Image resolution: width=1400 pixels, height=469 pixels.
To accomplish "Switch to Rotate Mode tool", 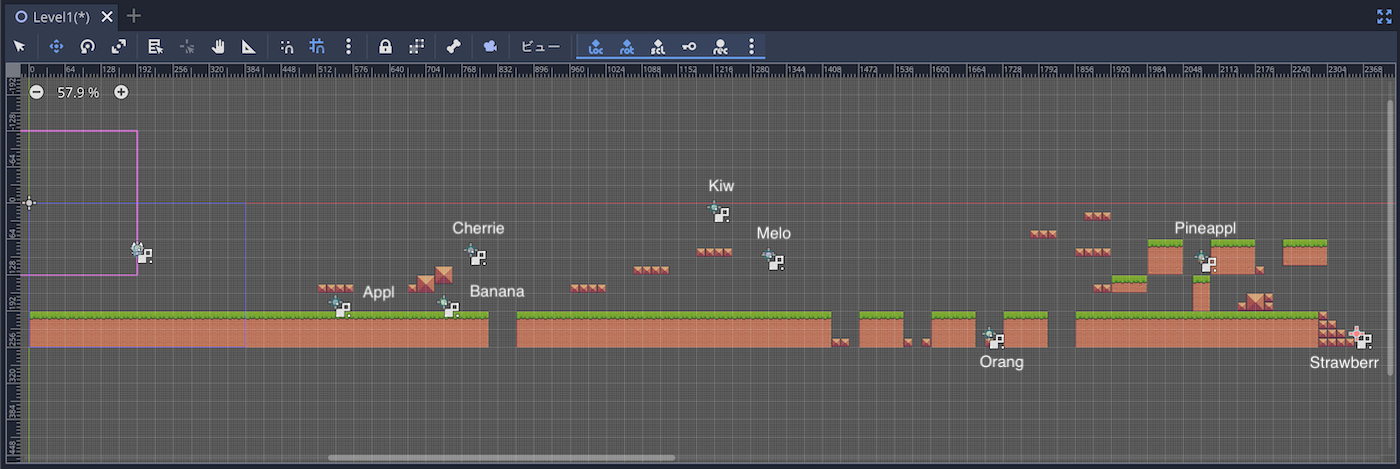I will click(x=87, y=46).
